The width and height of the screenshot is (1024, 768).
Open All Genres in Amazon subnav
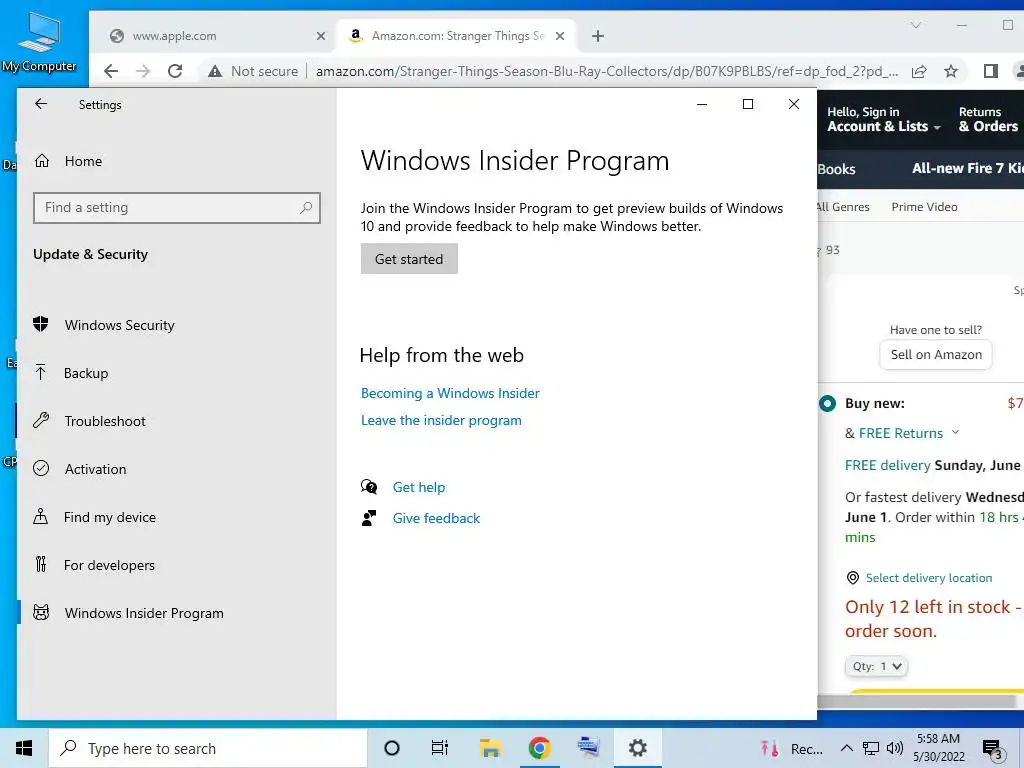(843, 207)
